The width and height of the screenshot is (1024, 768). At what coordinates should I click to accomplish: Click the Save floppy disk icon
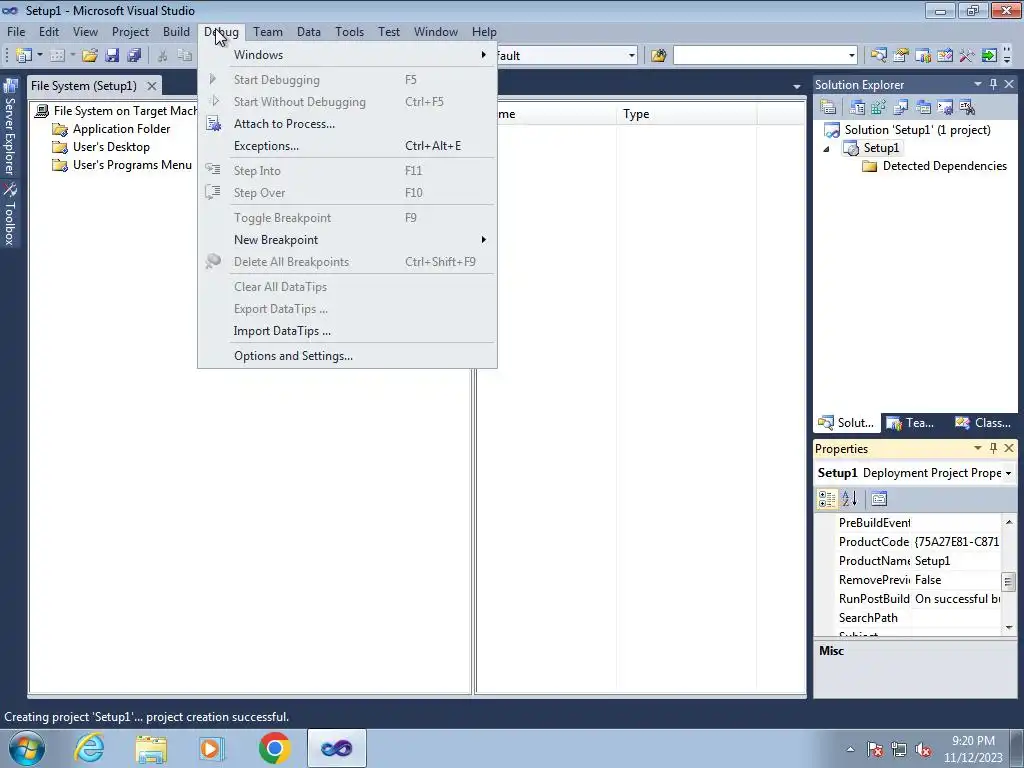[x=112, y=56]
